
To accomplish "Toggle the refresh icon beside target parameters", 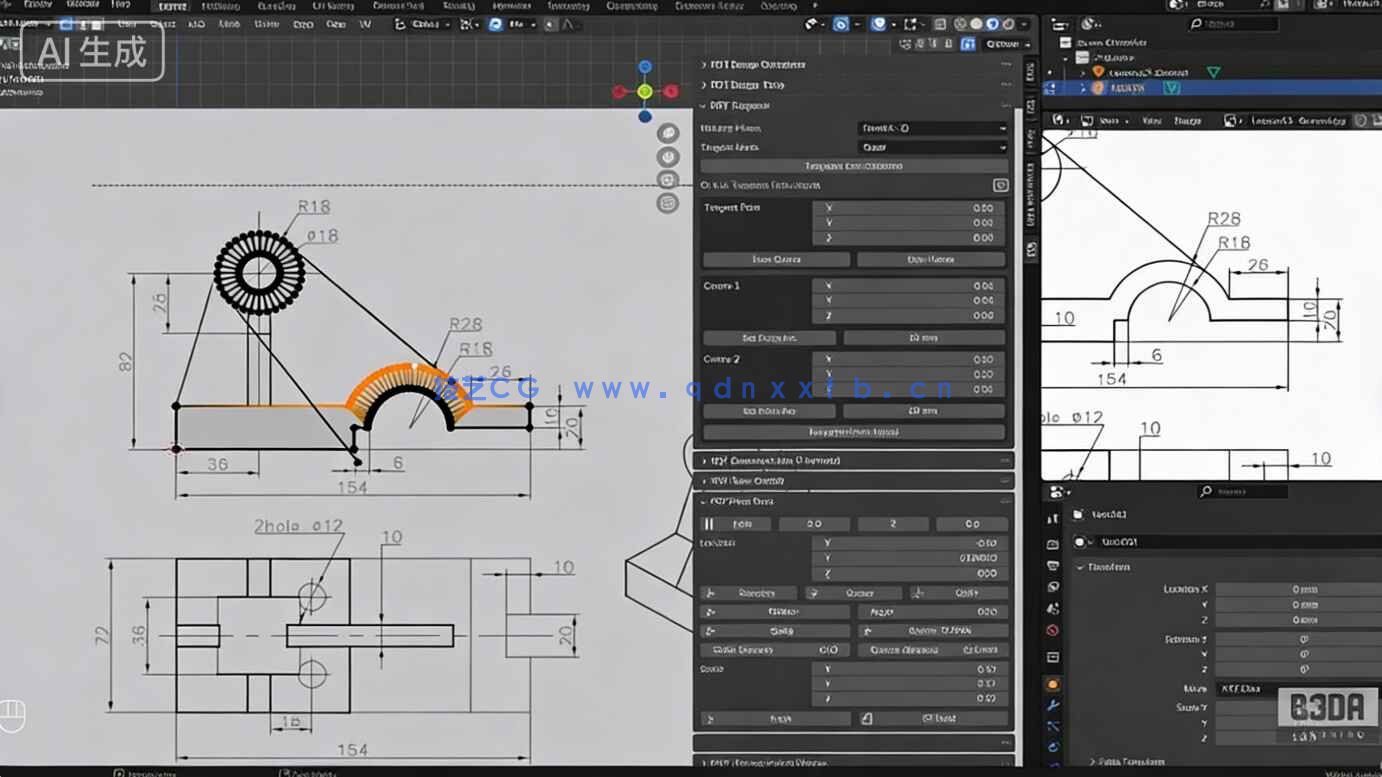I will coord(1002,185).
